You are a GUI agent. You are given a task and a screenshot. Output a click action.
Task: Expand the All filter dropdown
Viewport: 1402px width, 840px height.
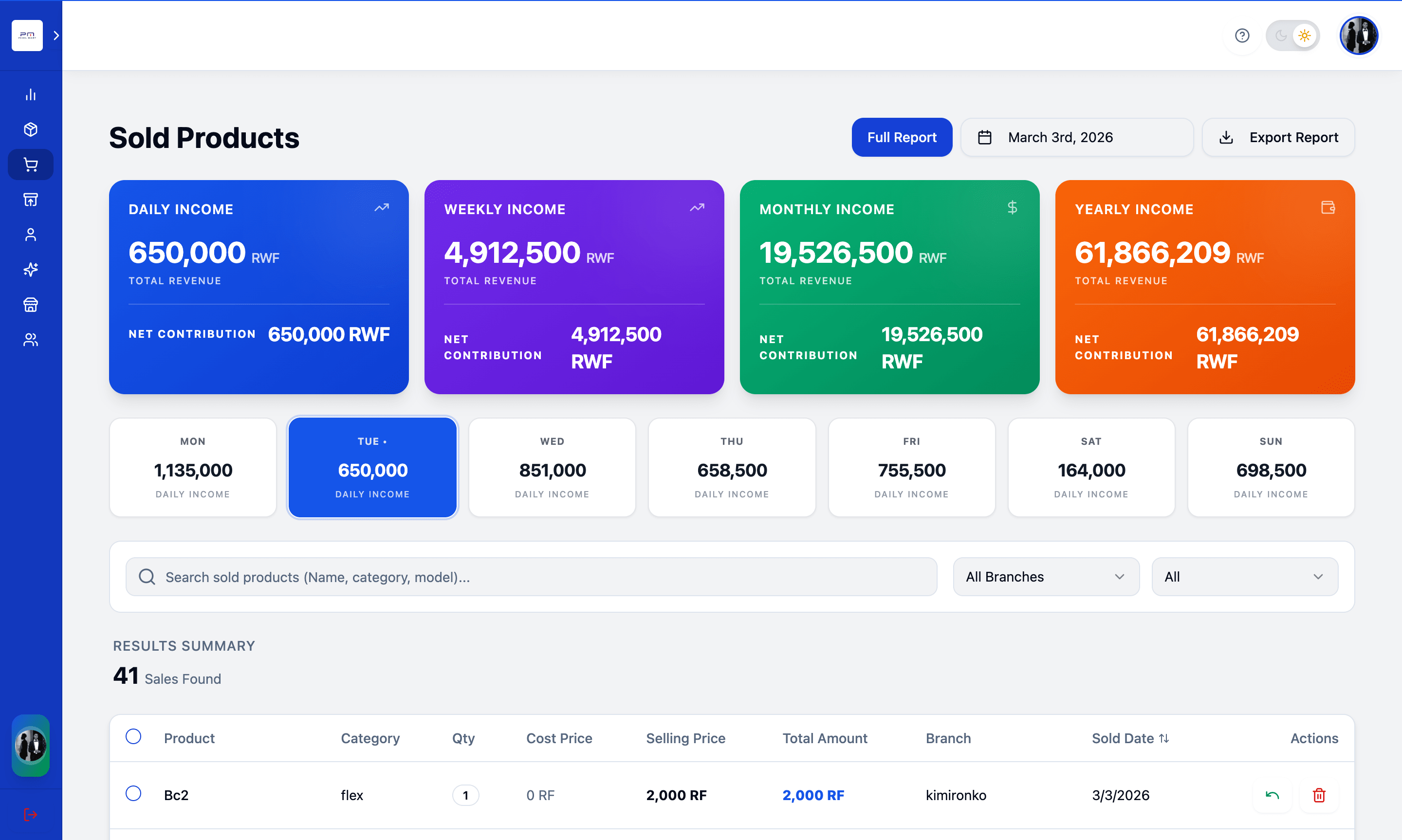1245,576
